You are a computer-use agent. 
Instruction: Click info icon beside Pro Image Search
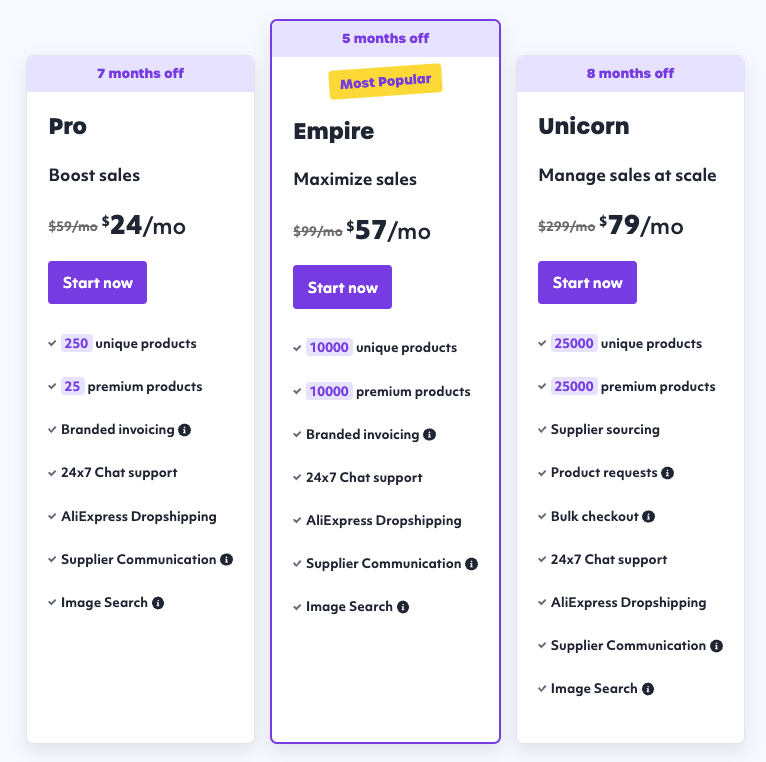pos(158,603)
